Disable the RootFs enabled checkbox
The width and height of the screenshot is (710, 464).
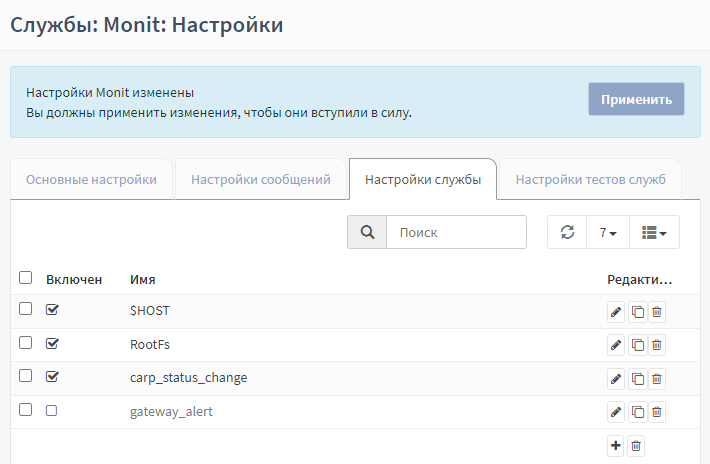(x=52, y=344)
